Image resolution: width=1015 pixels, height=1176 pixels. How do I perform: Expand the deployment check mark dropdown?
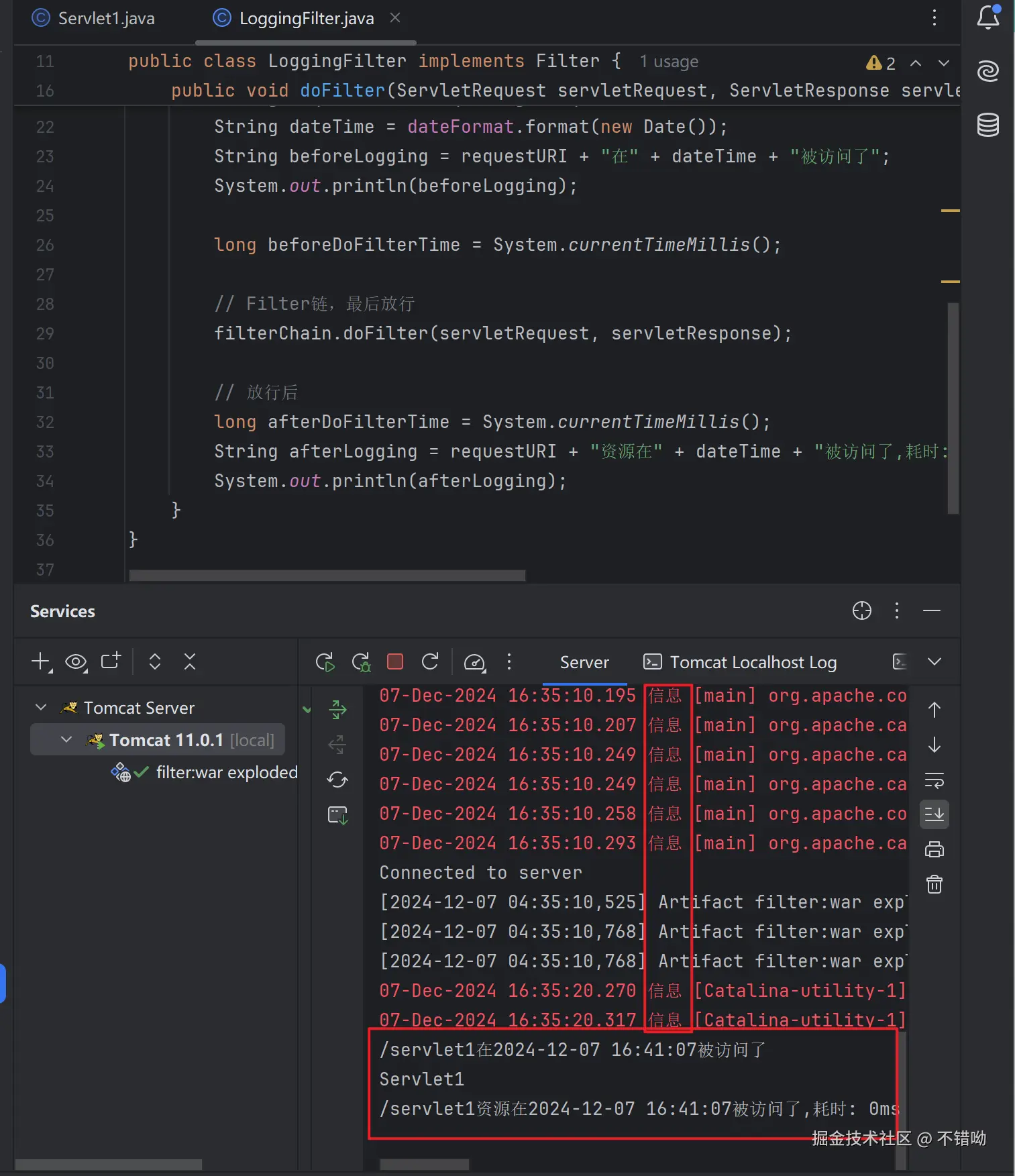(x=307, y=709)
